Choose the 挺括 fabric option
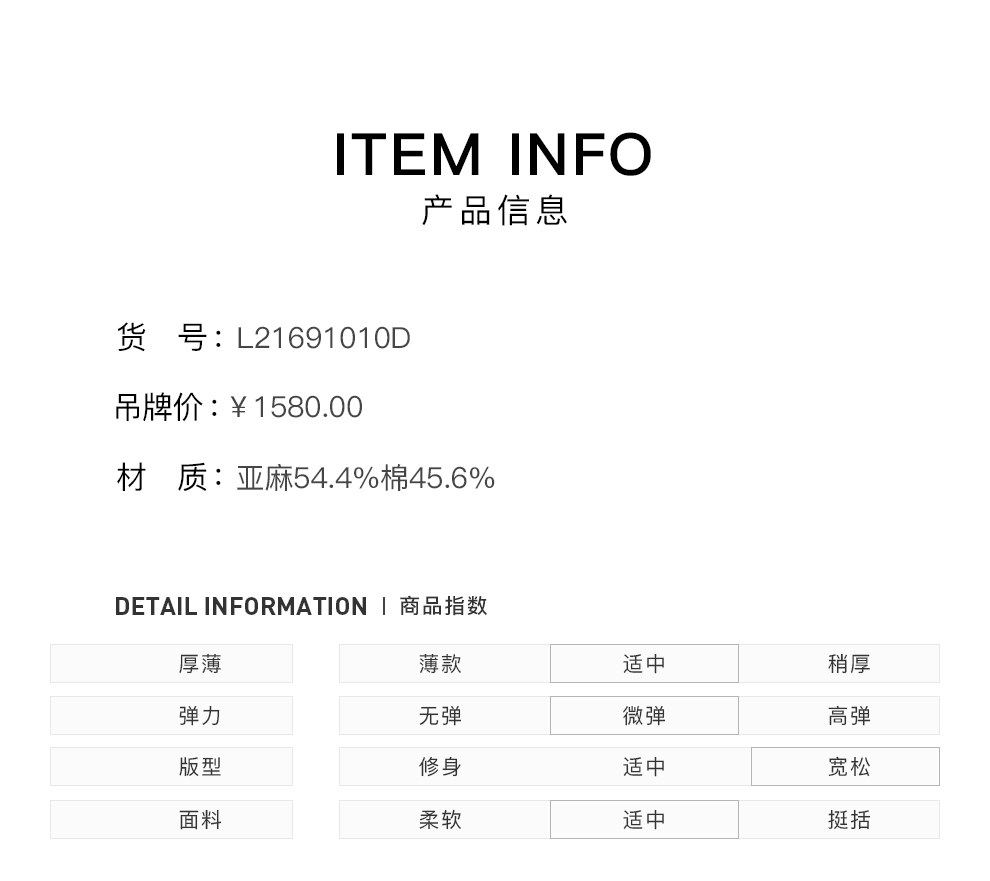Screen dimensions: 990x881 [849, 820]
